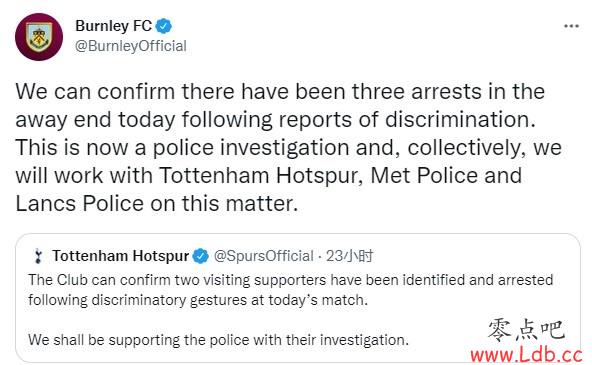
Task: Click the words 'Met Police' in Burnley's tweet
Action: point(424,176)
